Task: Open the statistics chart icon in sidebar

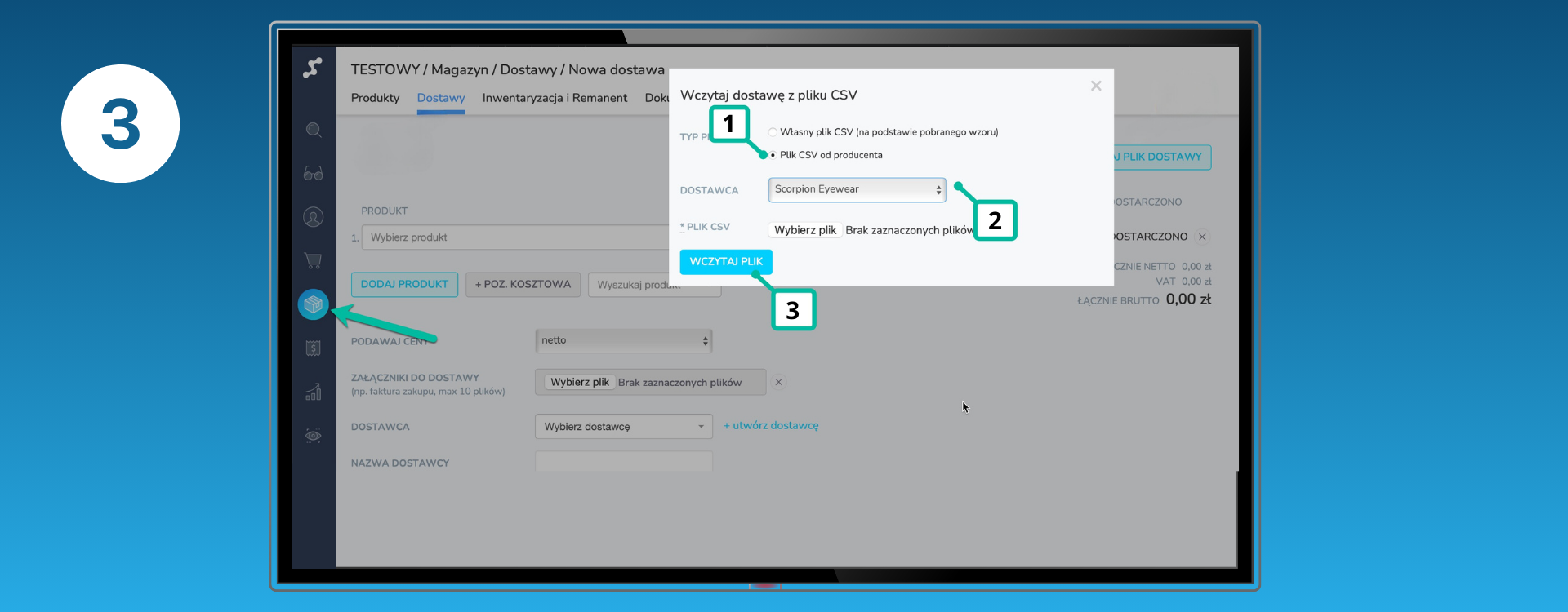Action: [x=314, y=392]
